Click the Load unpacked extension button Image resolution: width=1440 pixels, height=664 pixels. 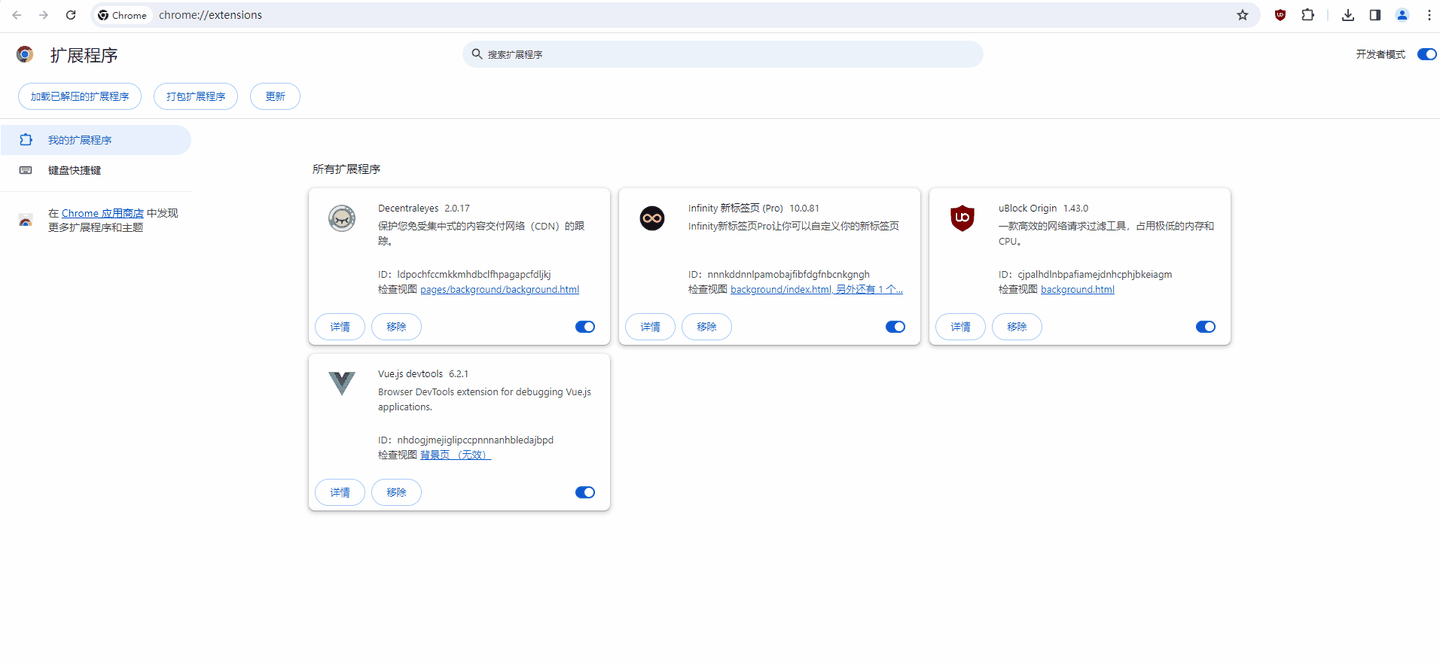click(80, 96)
